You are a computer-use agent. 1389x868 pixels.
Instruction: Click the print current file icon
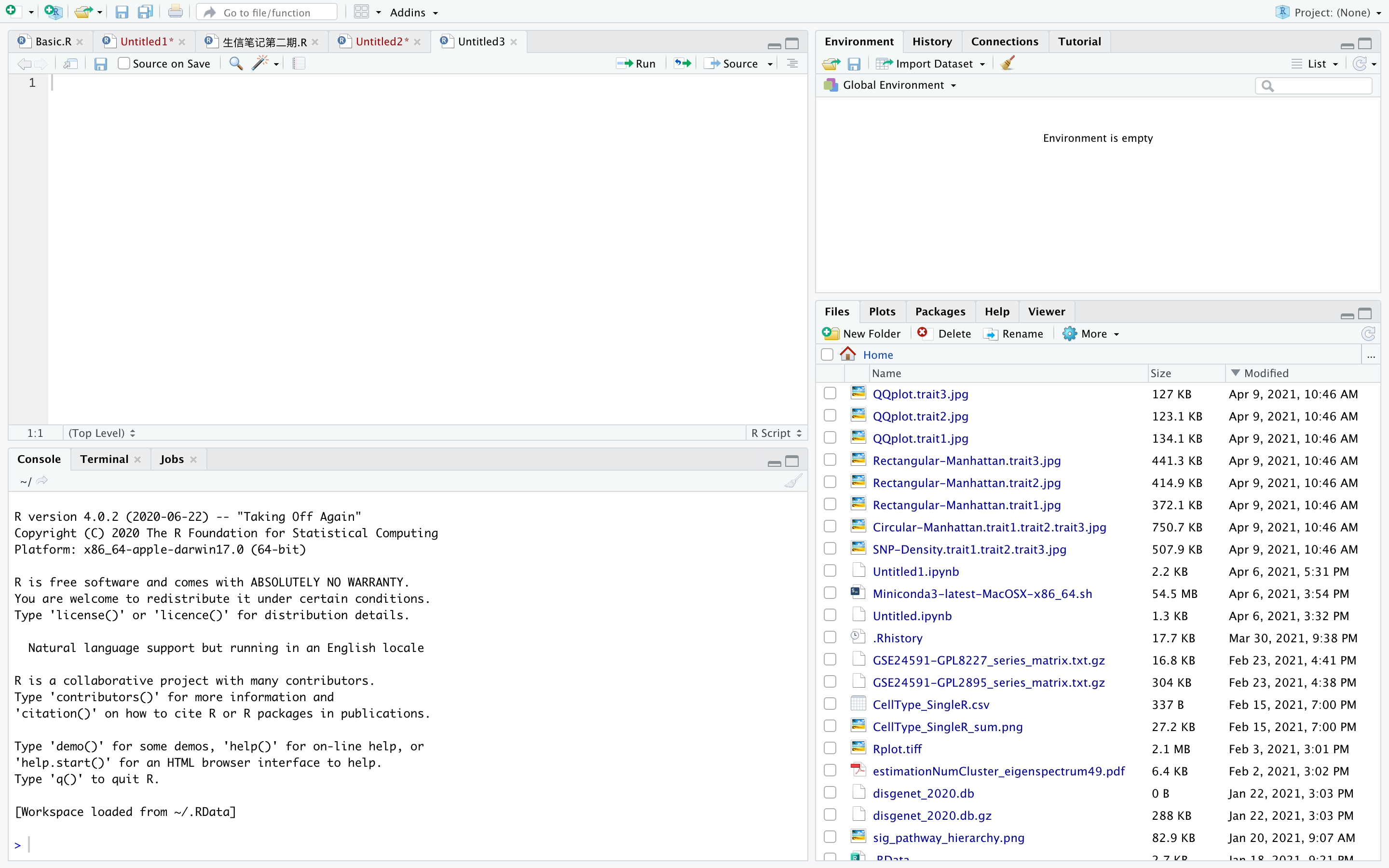(x=175, y=12)
